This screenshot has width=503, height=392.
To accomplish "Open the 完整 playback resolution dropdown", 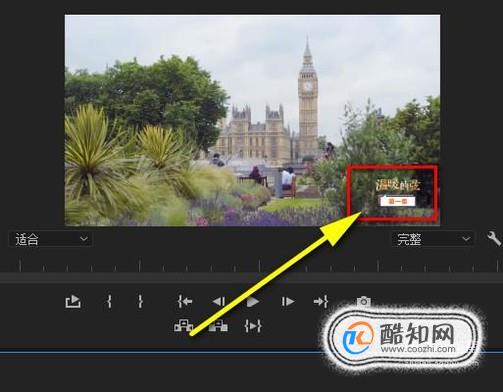I will click(x=433, y=239).
